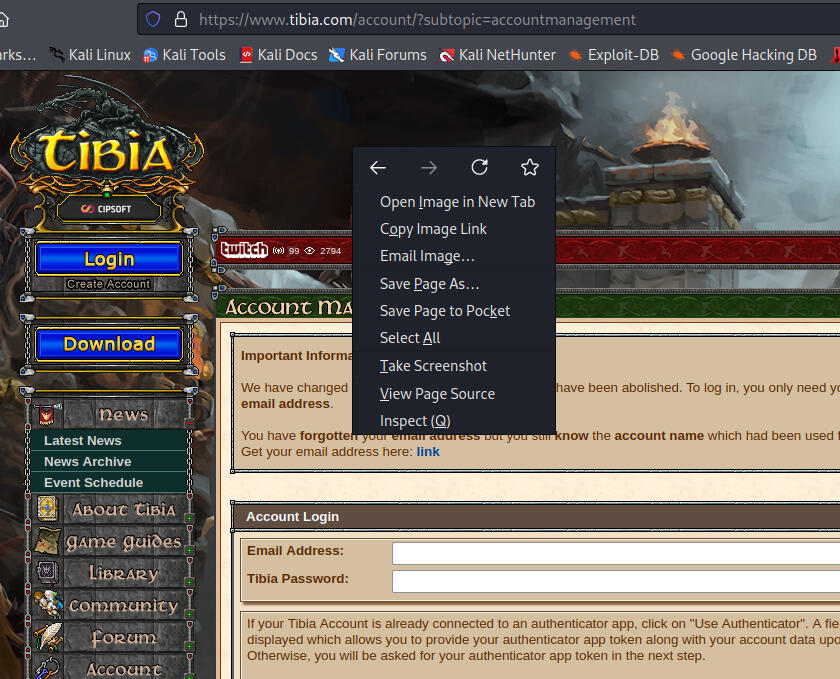Bookmark the page using the star icon
Viewport: 840px width, 679px height.
pyautogui.click(x=530, y=167)
